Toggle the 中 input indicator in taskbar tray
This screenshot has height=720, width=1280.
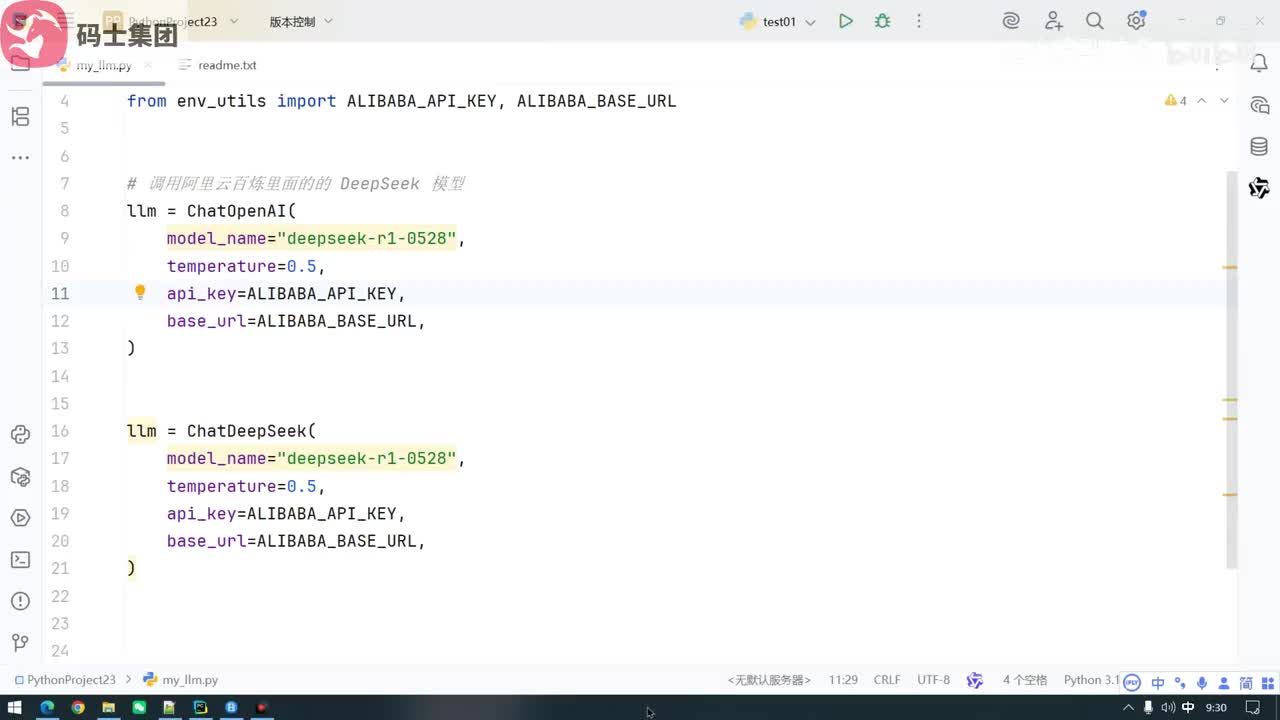1188,707
